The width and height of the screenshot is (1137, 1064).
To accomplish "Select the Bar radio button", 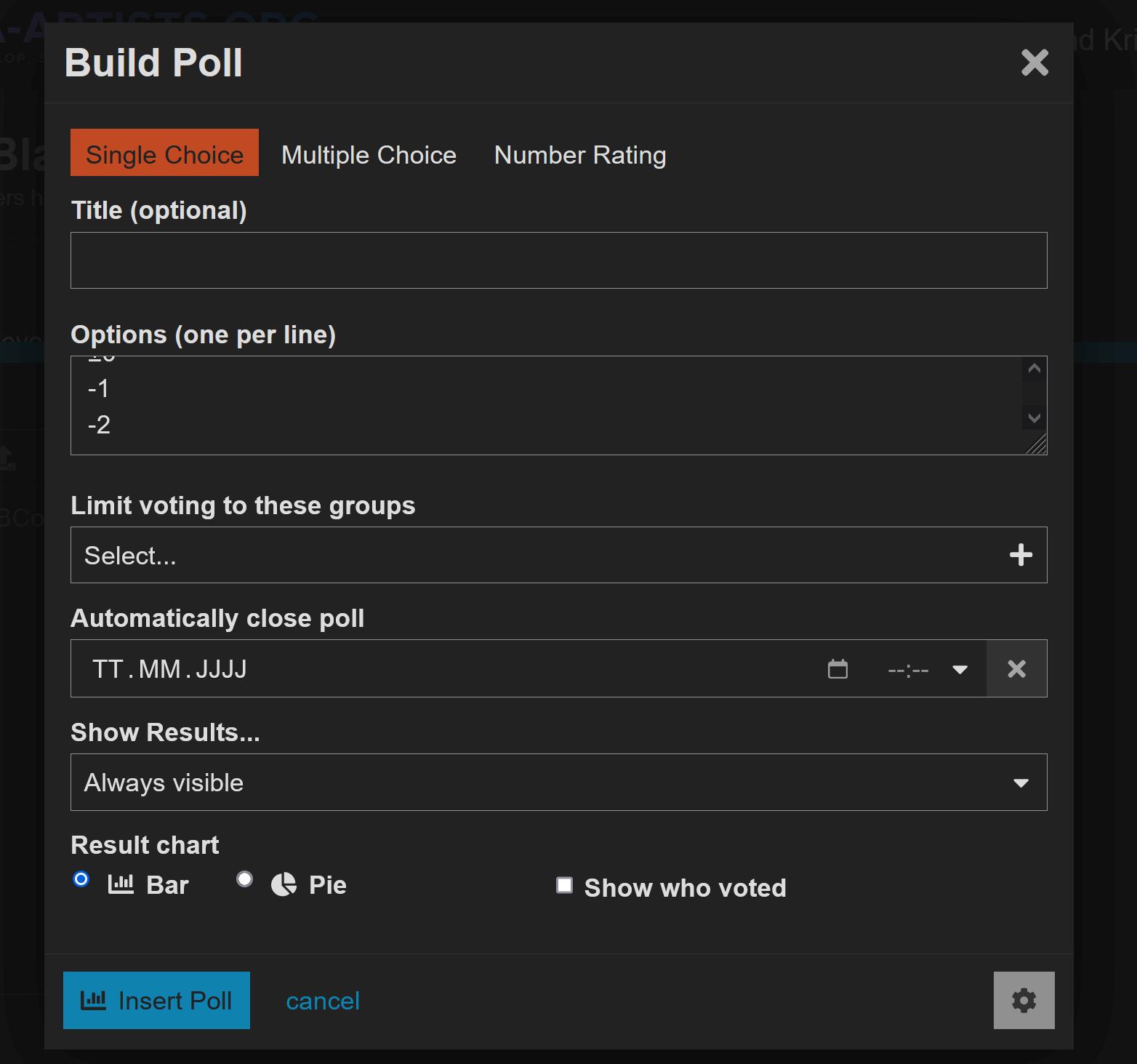I will click(81, 879).
